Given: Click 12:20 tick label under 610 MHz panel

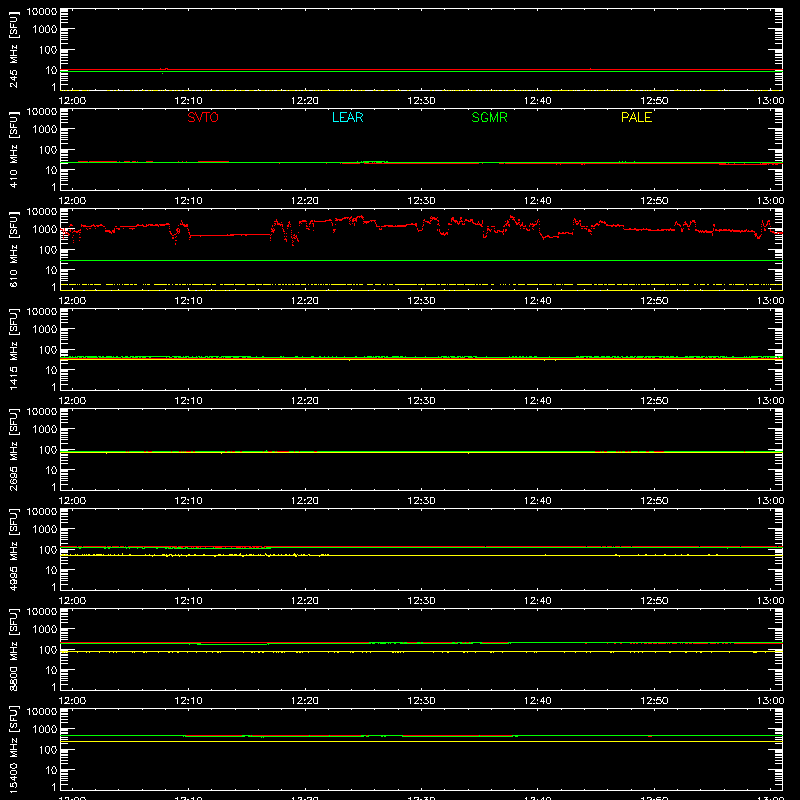Looking at the screenshot, I should coord(305,301).
